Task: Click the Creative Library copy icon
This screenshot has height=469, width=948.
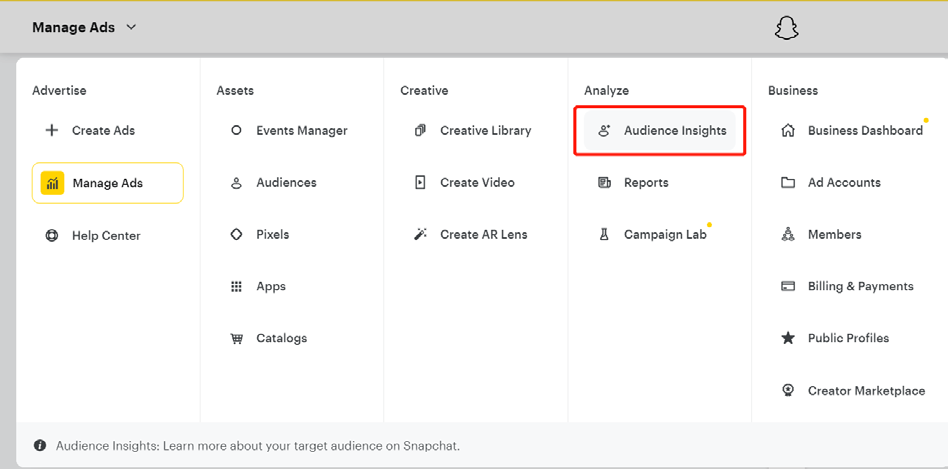Action: click(420, 131)
